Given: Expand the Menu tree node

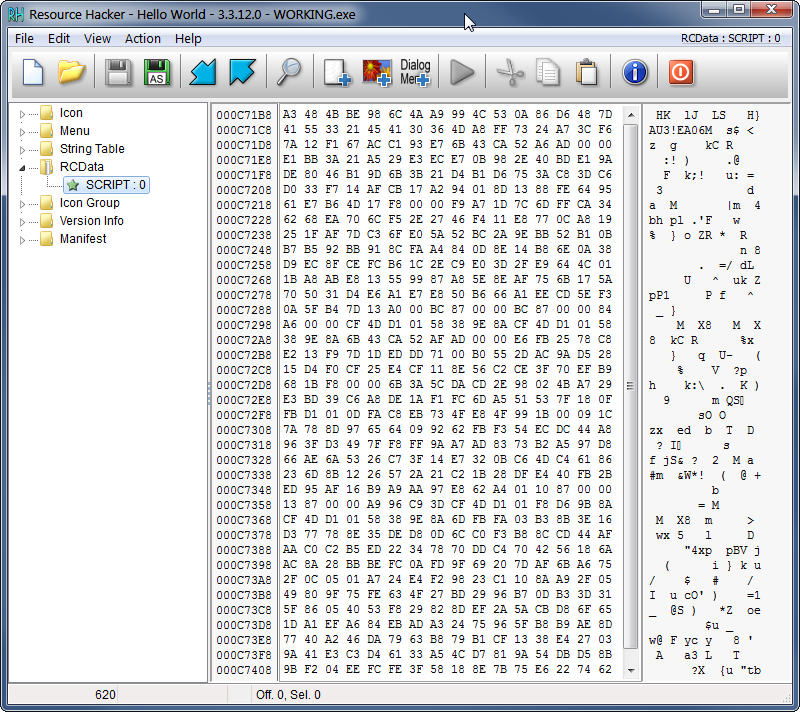Looking at the screenshot, I should pyautogui.click(x=22, y=132).
